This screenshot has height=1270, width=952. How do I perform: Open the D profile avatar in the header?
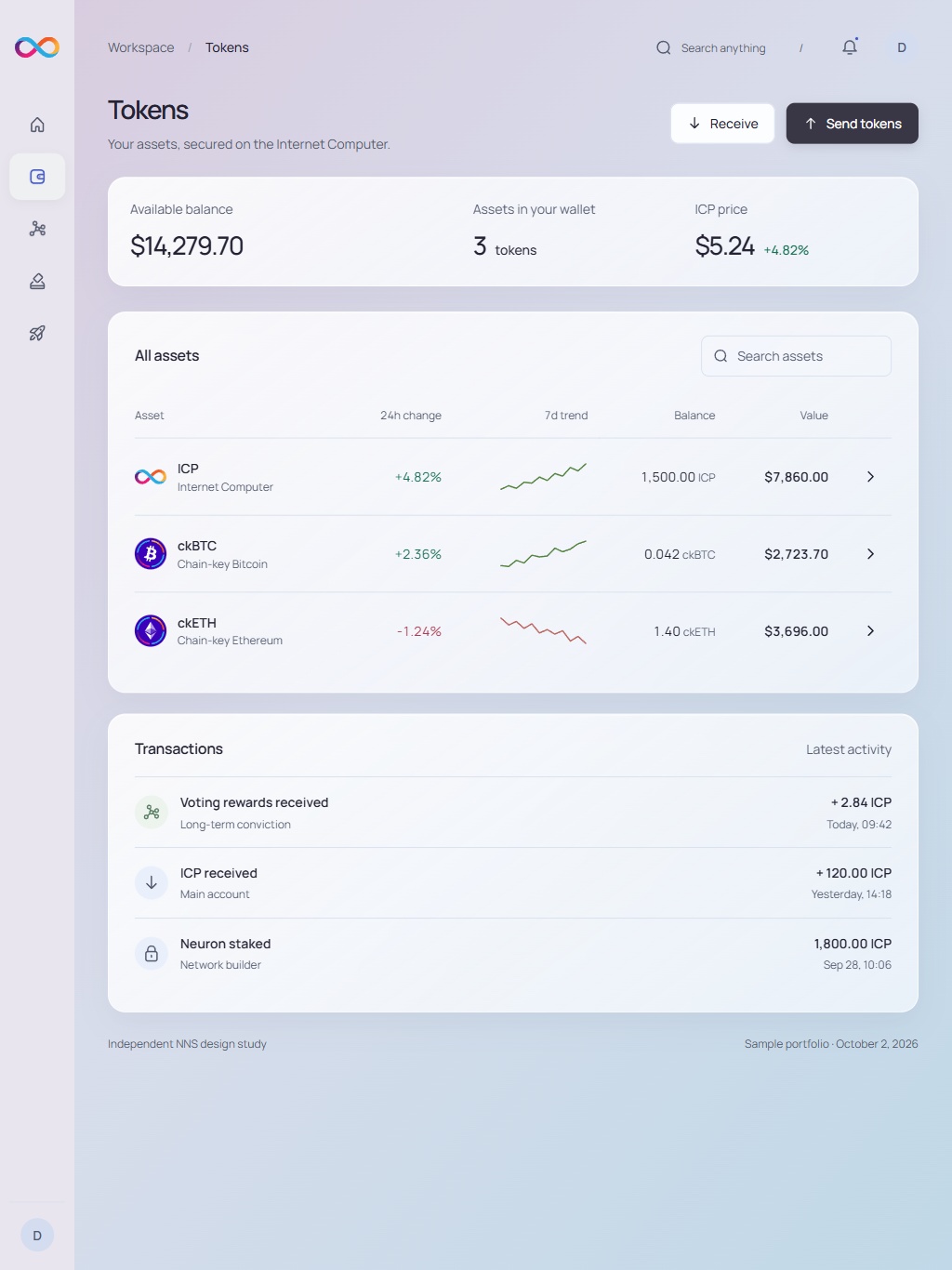click(x=902, y=47)
